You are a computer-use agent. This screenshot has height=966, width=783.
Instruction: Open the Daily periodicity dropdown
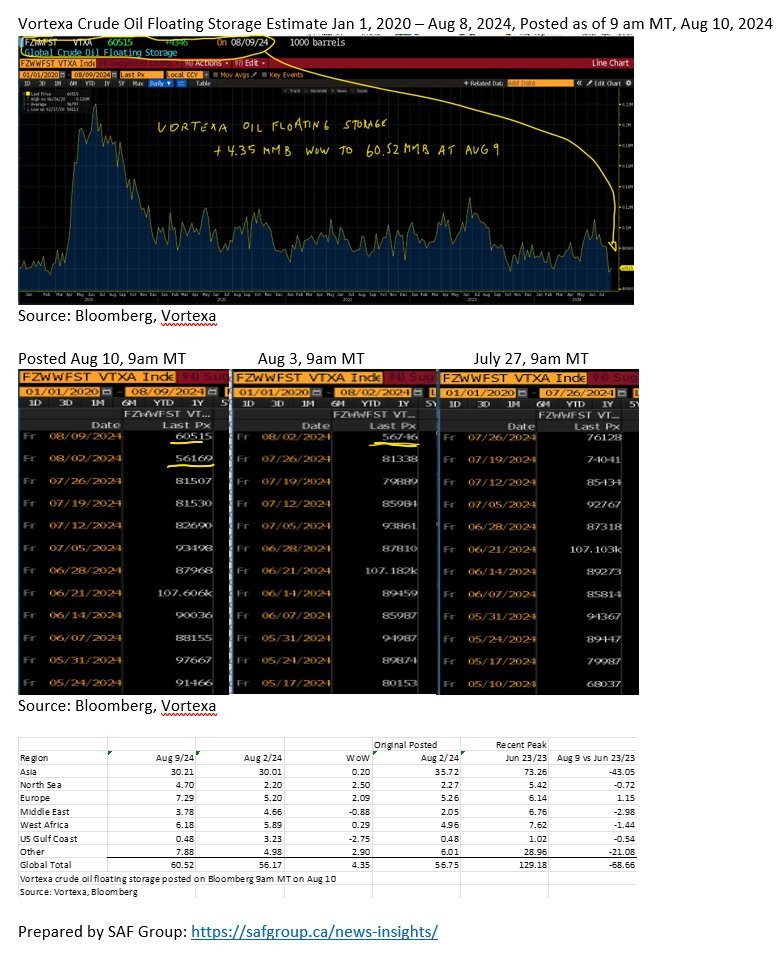tap(161, 83)
